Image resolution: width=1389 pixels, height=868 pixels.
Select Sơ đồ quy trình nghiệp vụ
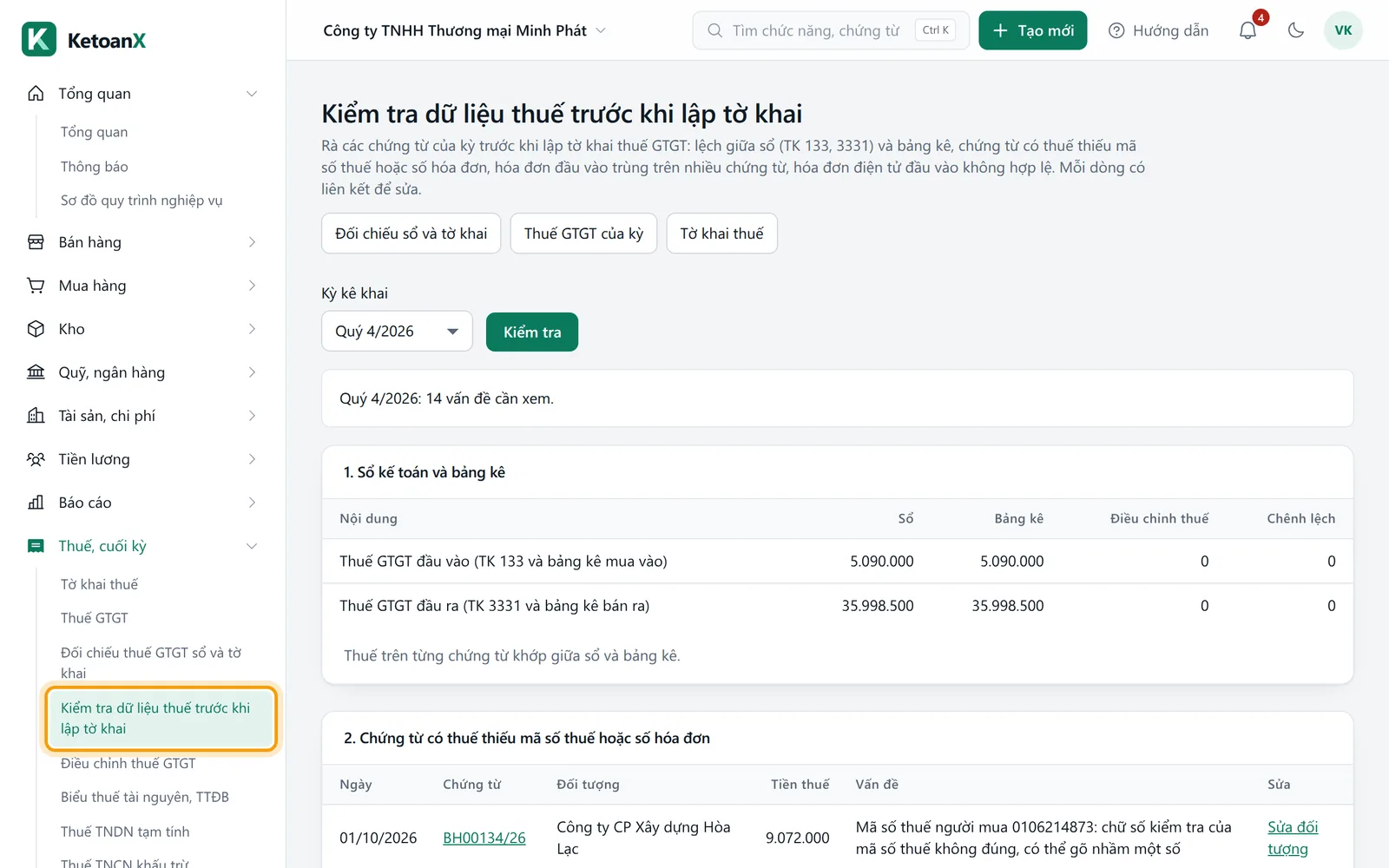[142, 201]
